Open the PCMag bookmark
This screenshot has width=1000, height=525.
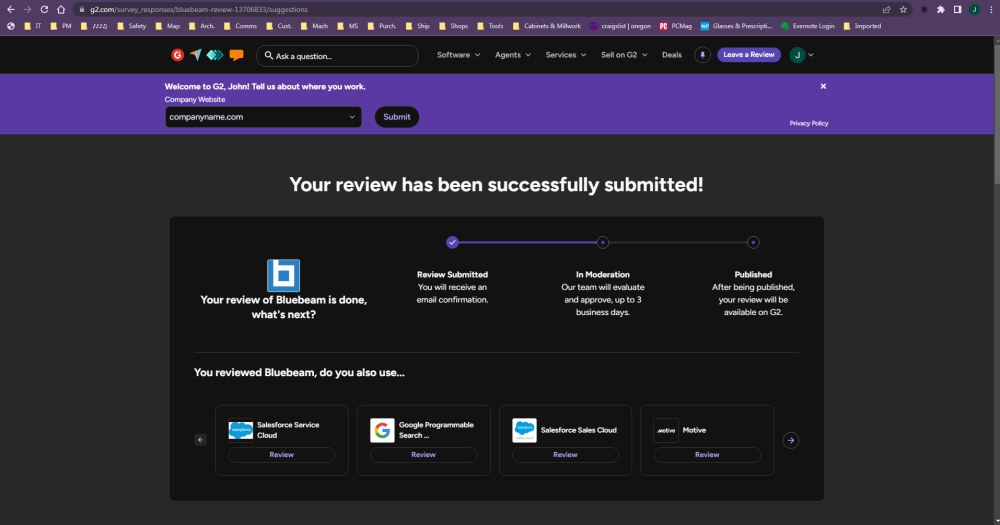(x=675, y=26)
